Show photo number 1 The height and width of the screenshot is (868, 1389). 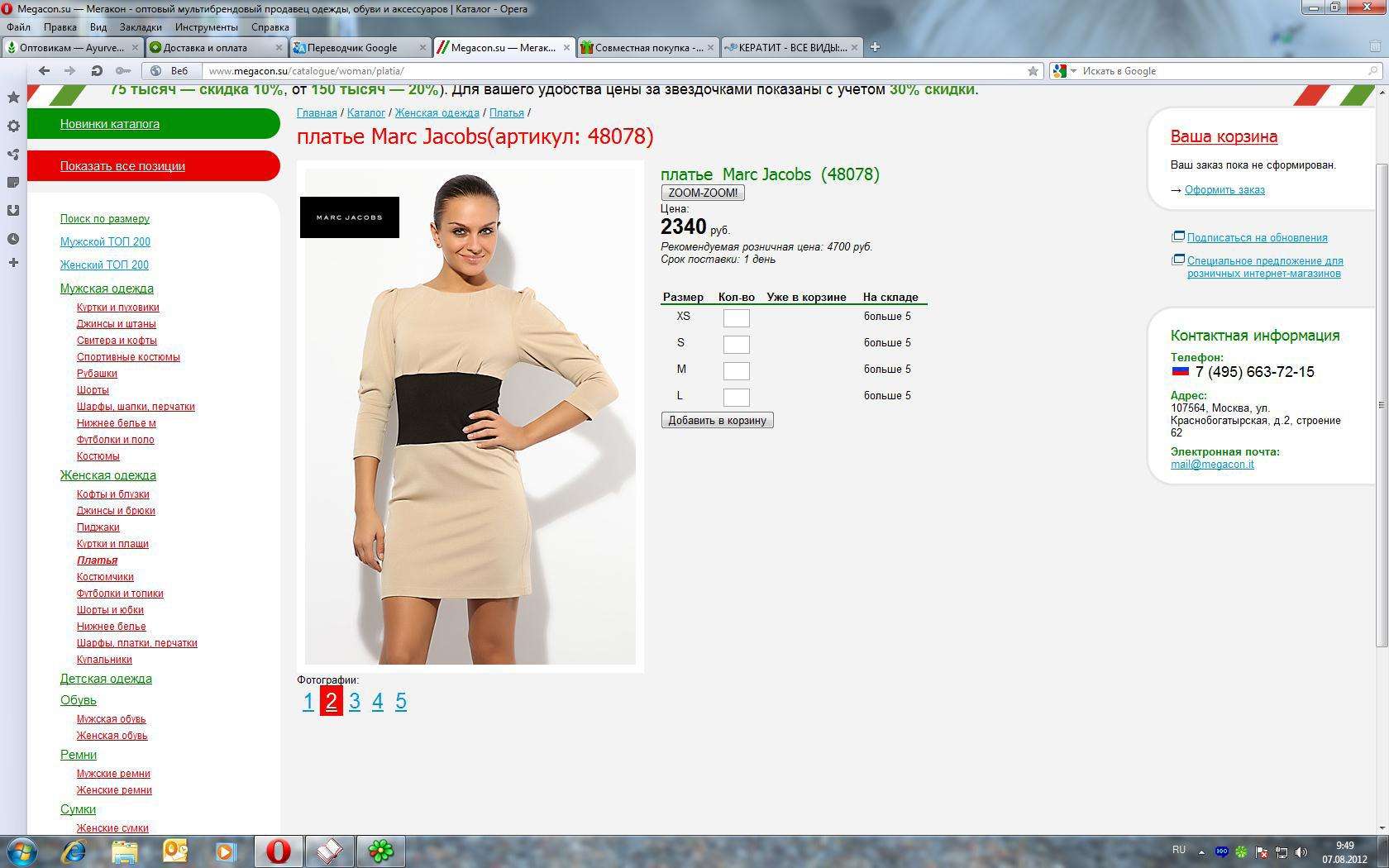click(x=308, y=701)
